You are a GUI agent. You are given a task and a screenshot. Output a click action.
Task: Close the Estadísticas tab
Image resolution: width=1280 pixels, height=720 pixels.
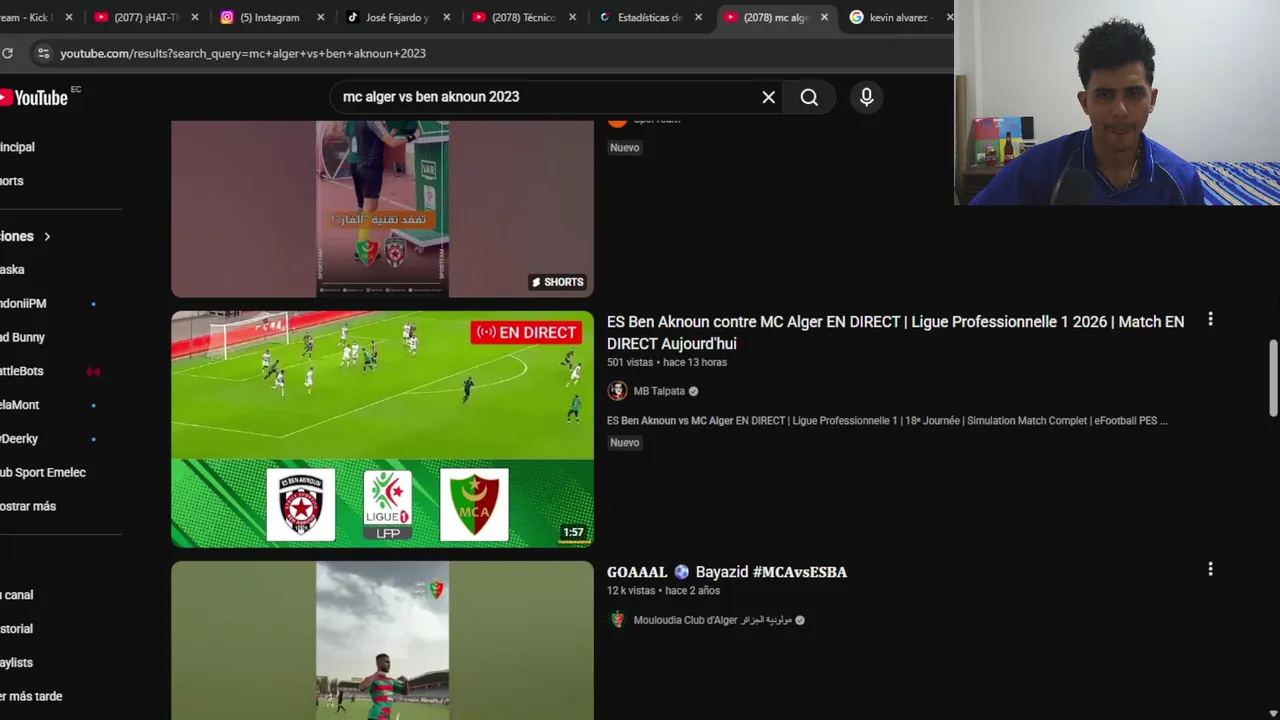[699, 17]
